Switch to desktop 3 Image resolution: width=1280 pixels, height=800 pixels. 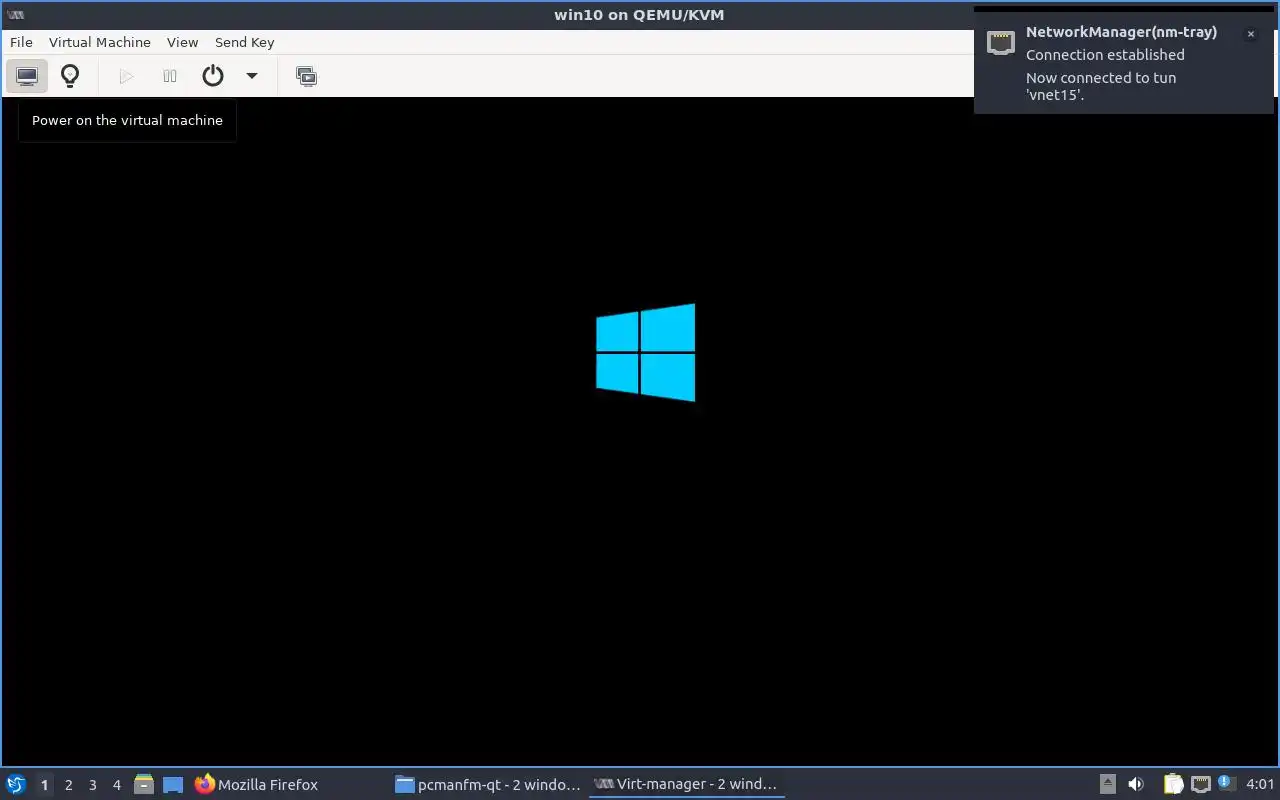click(x=92, y=785)
